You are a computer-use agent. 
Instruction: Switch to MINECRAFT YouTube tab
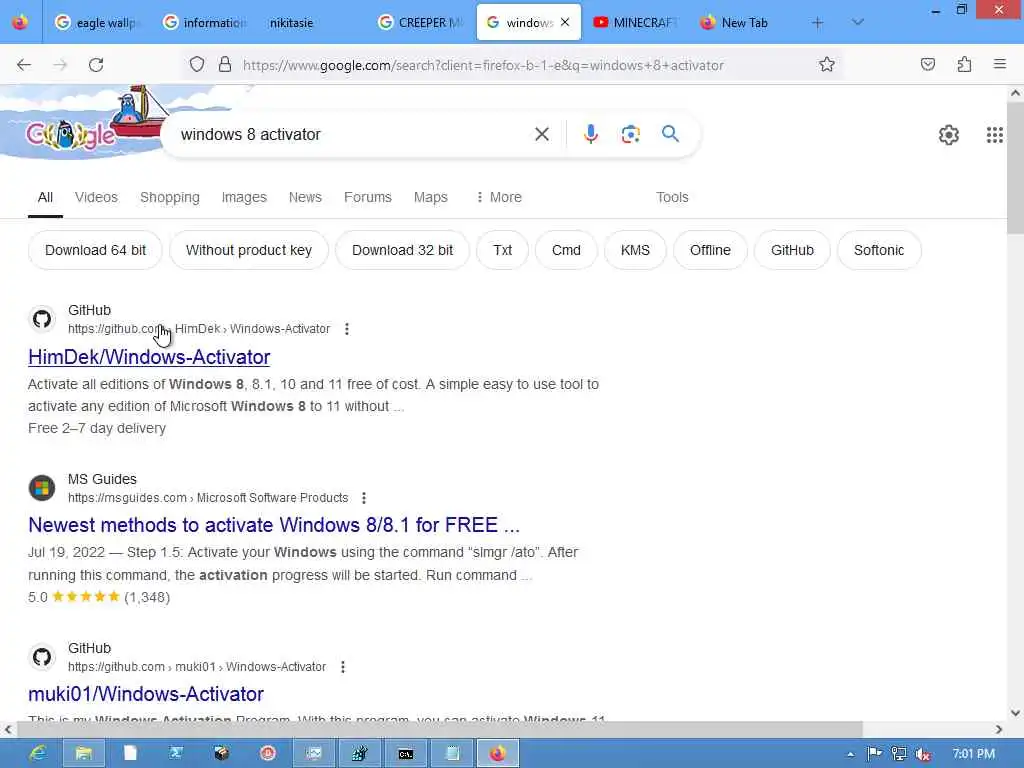click(x=635, y=23)
